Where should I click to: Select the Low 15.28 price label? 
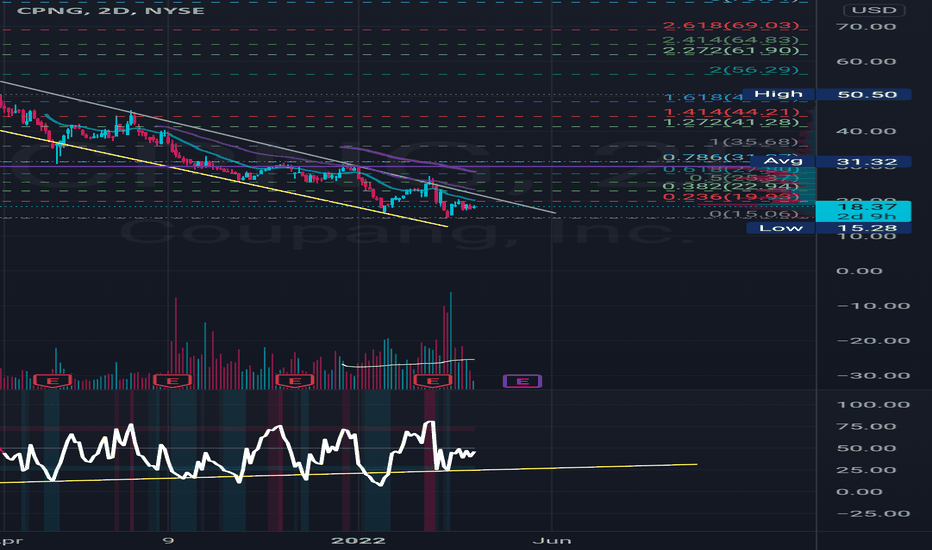pos(829,228)
